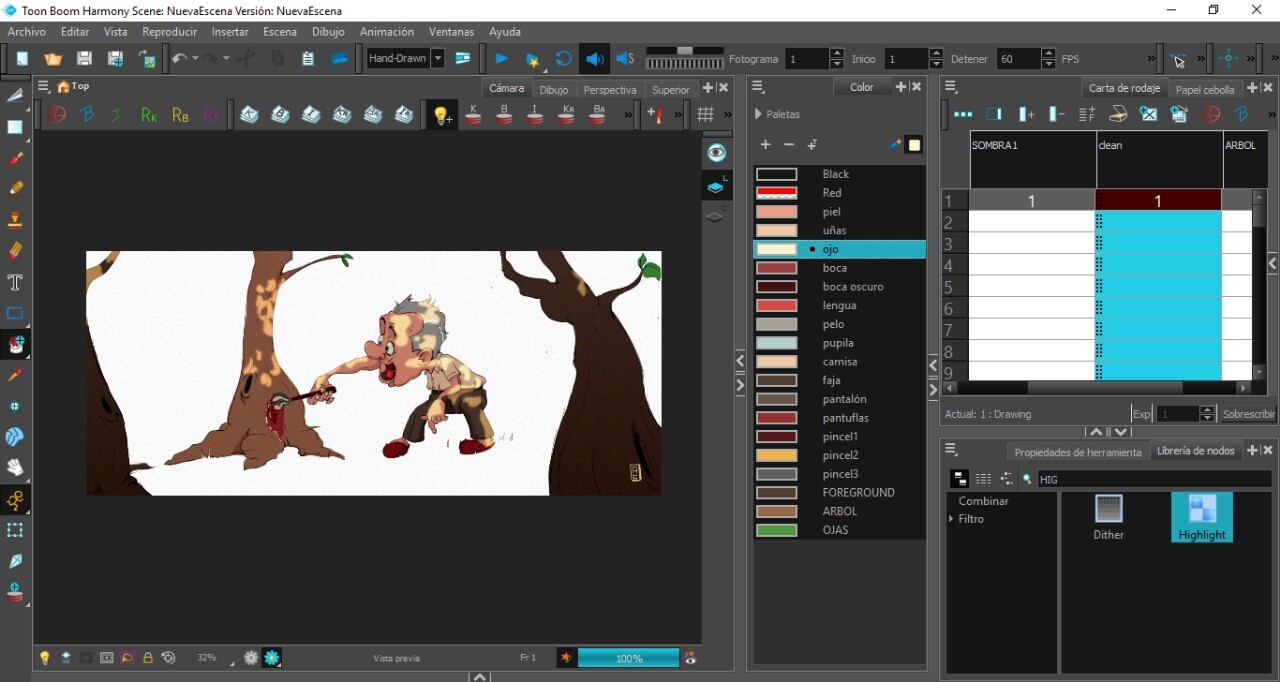Toggle playback loop button
The width and height of the screenshot is (1280, 682).
tap(563, 59)
